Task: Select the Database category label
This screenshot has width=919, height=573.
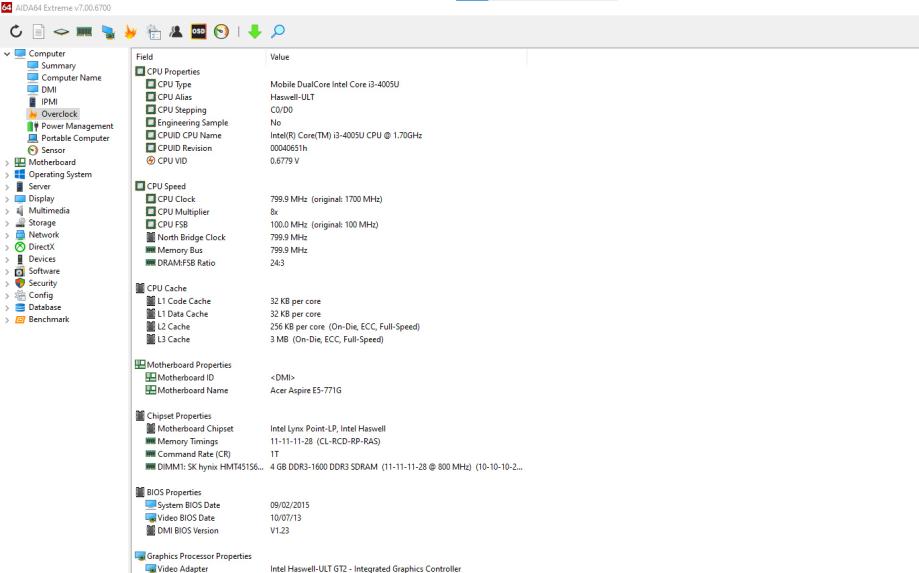Action: (x=45, y=307)
